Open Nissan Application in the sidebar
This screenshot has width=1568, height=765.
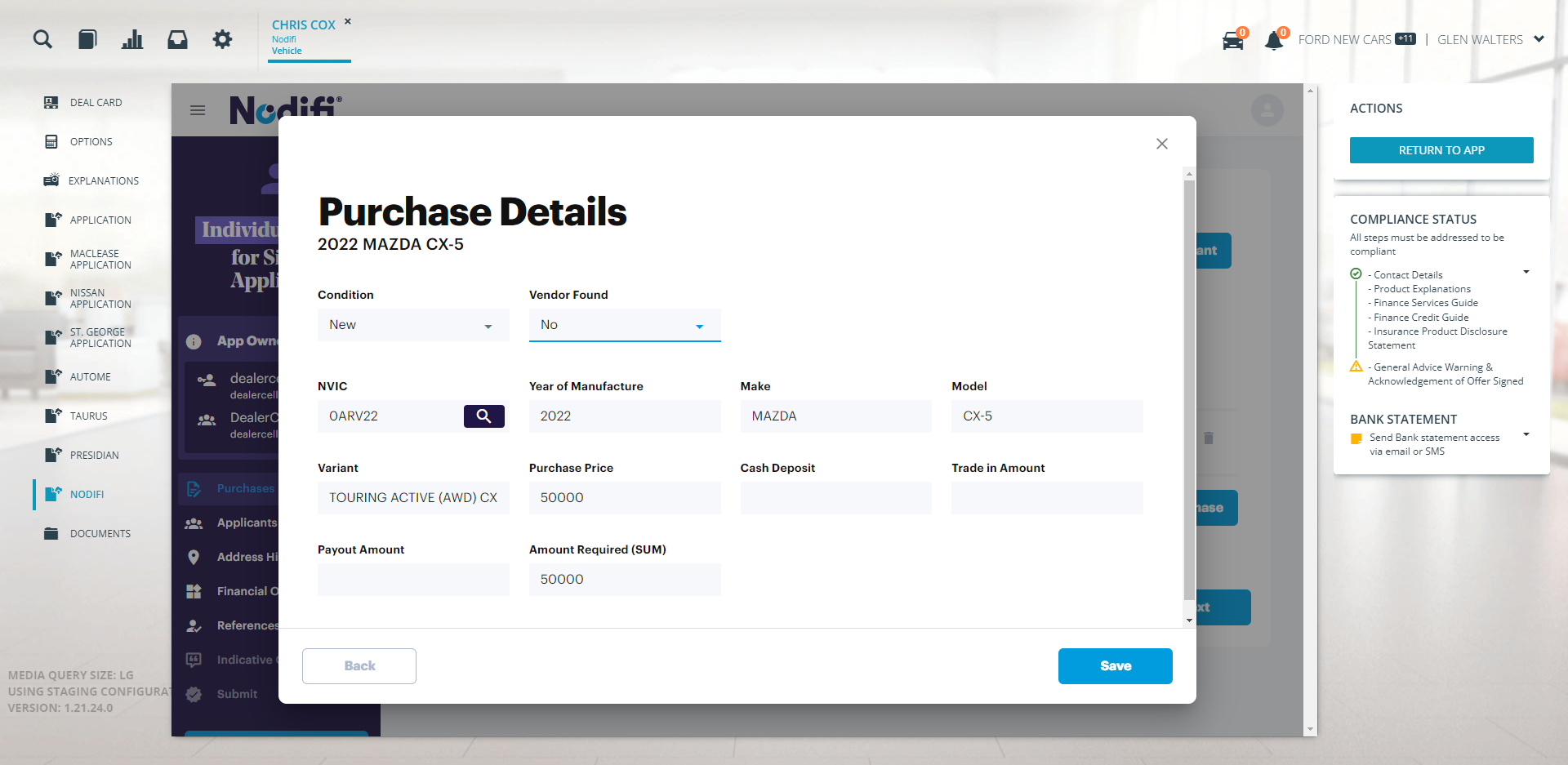[100, 299]
